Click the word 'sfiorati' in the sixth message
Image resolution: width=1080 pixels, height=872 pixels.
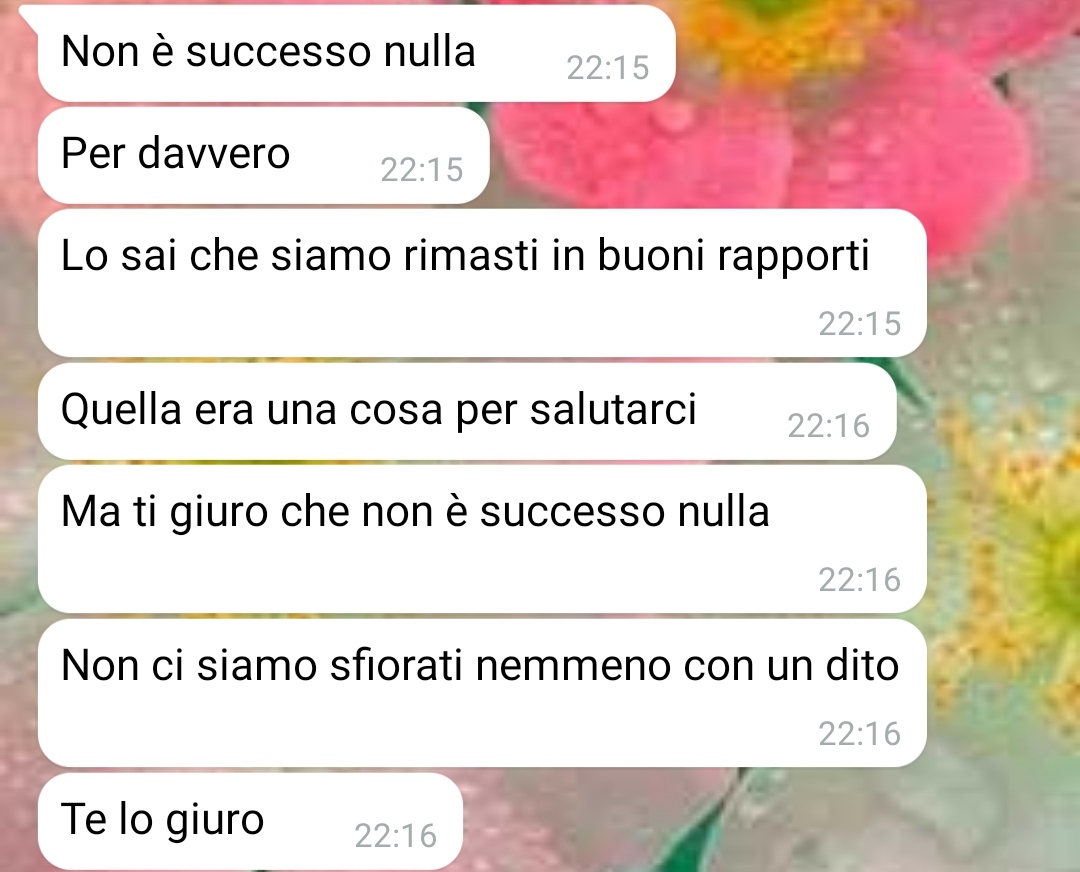[x=395, y=666]
